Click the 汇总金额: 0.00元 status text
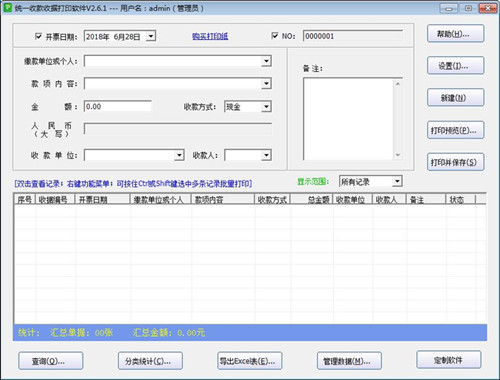 point(169,332)
